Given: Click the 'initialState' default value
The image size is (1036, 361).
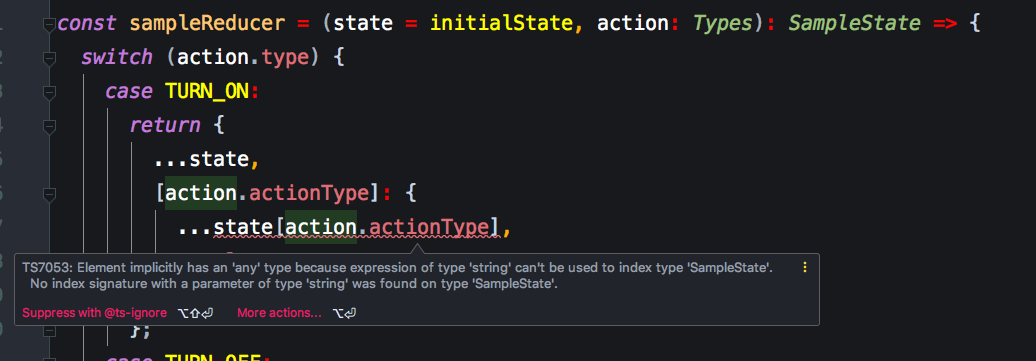Looking at the screenshot, I should click(501, 24).
